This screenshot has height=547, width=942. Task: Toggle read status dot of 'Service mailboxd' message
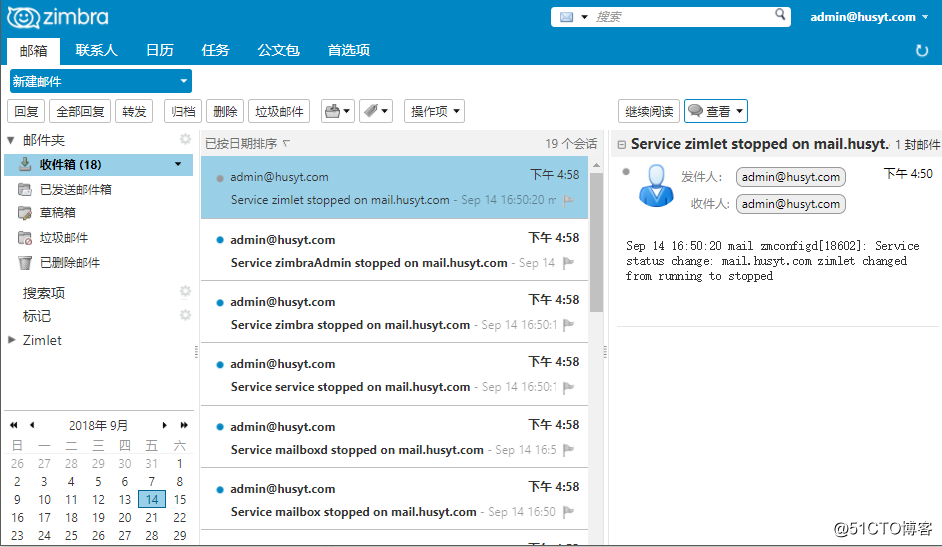pos(220,427)
